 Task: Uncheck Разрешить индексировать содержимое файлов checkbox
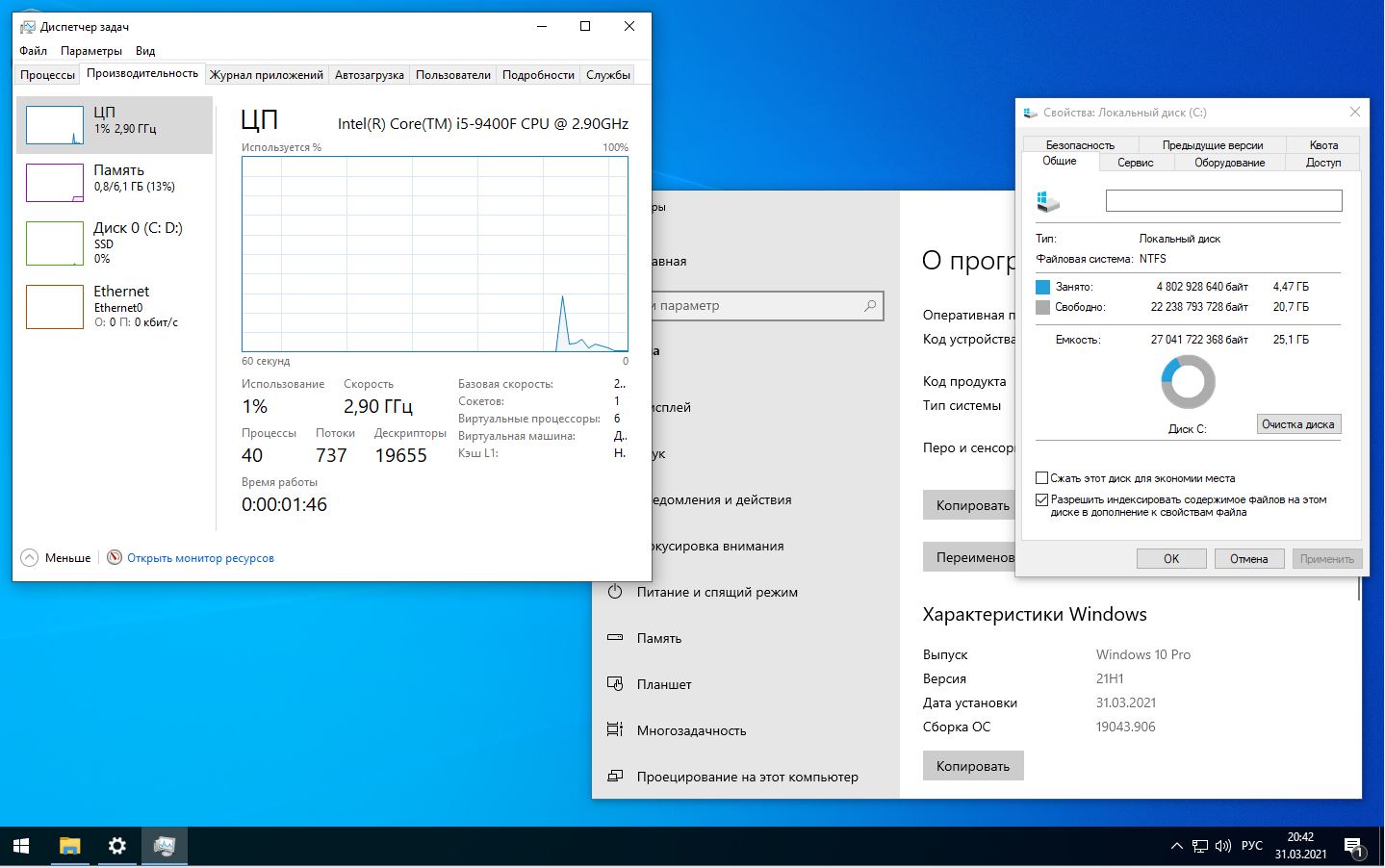click(x=1041, y=499)
